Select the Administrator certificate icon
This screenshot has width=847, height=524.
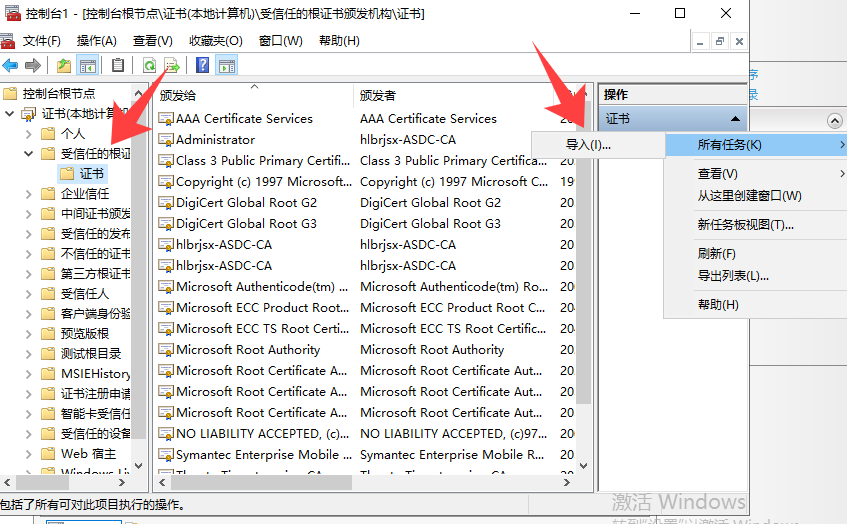pos(166,140)
